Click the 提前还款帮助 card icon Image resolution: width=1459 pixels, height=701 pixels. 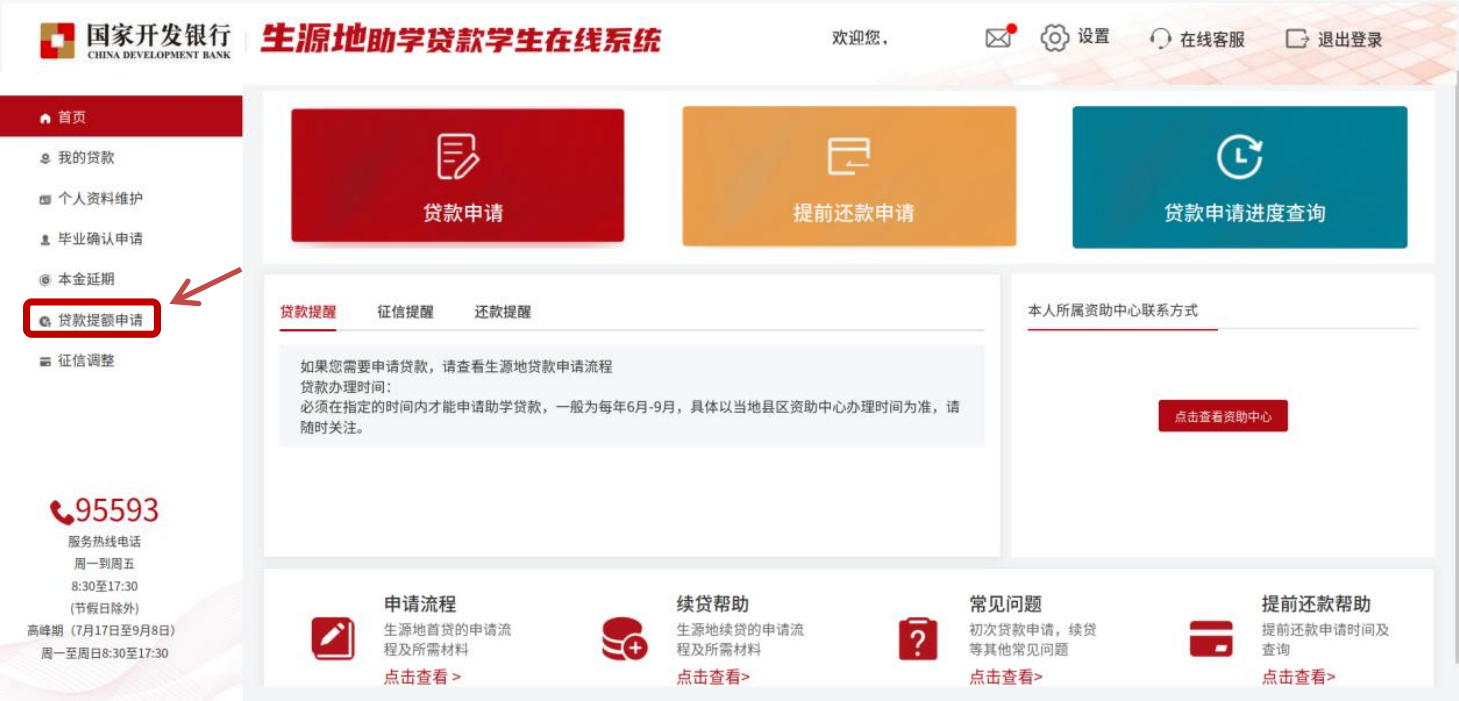click(x=1210, y=639)
